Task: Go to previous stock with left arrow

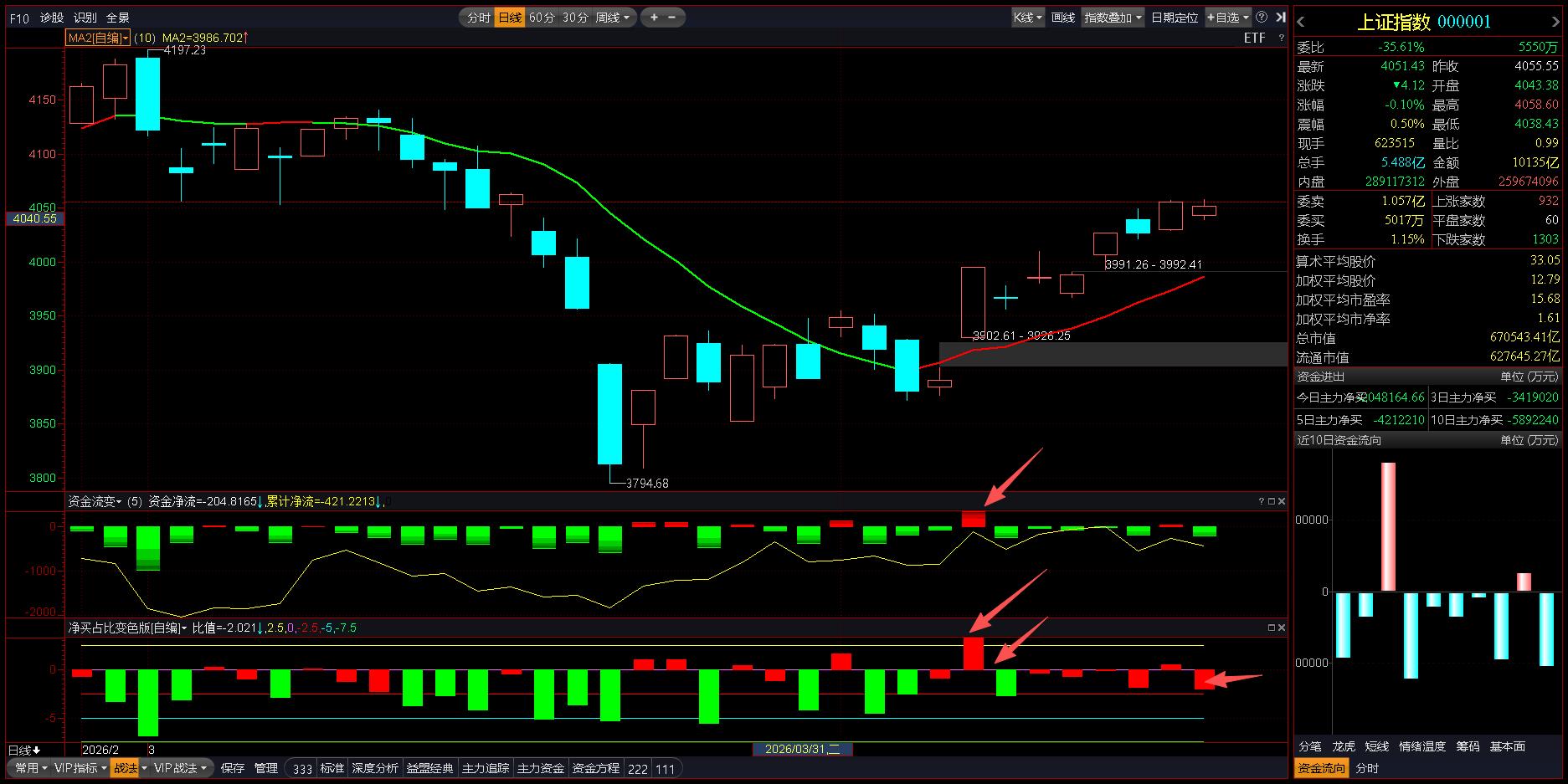Action: pos(1301,23)
